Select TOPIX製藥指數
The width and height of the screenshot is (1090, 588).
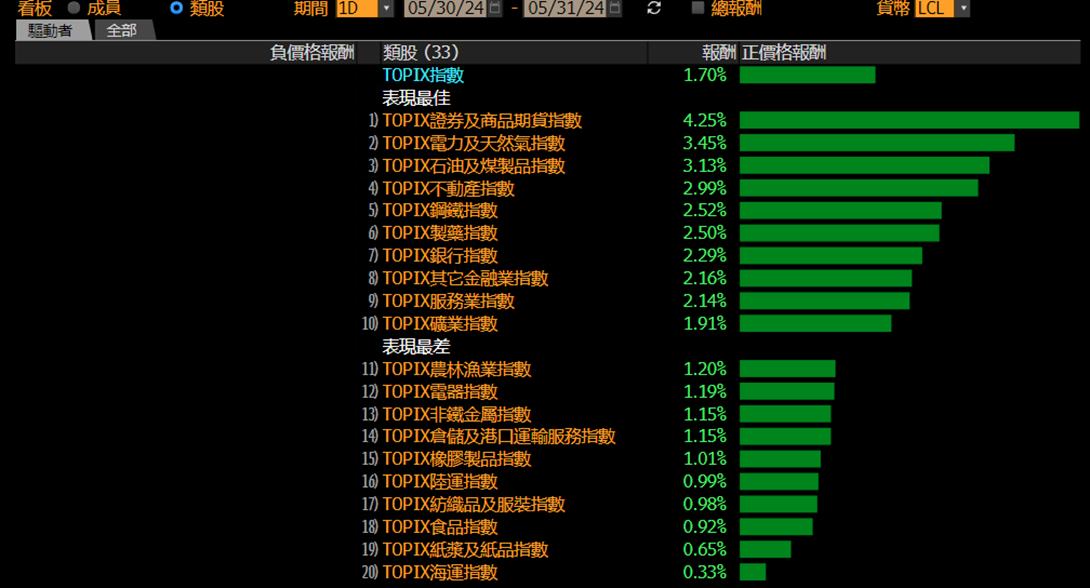coord(440,233)
